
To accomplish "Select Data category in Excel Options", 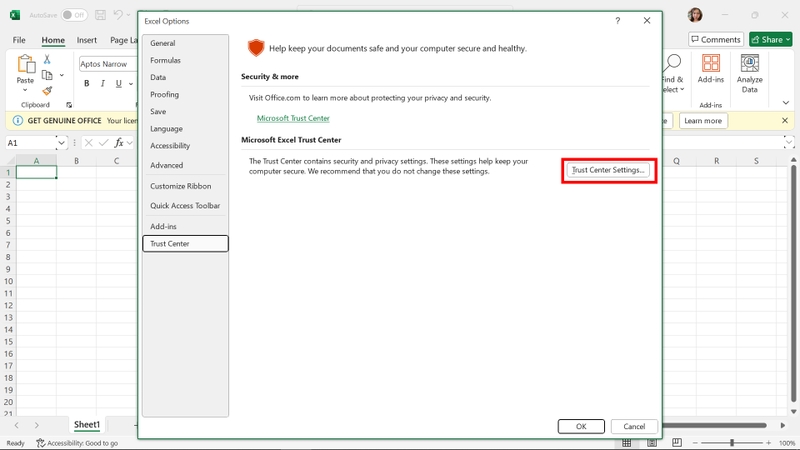I will (185, 78).
